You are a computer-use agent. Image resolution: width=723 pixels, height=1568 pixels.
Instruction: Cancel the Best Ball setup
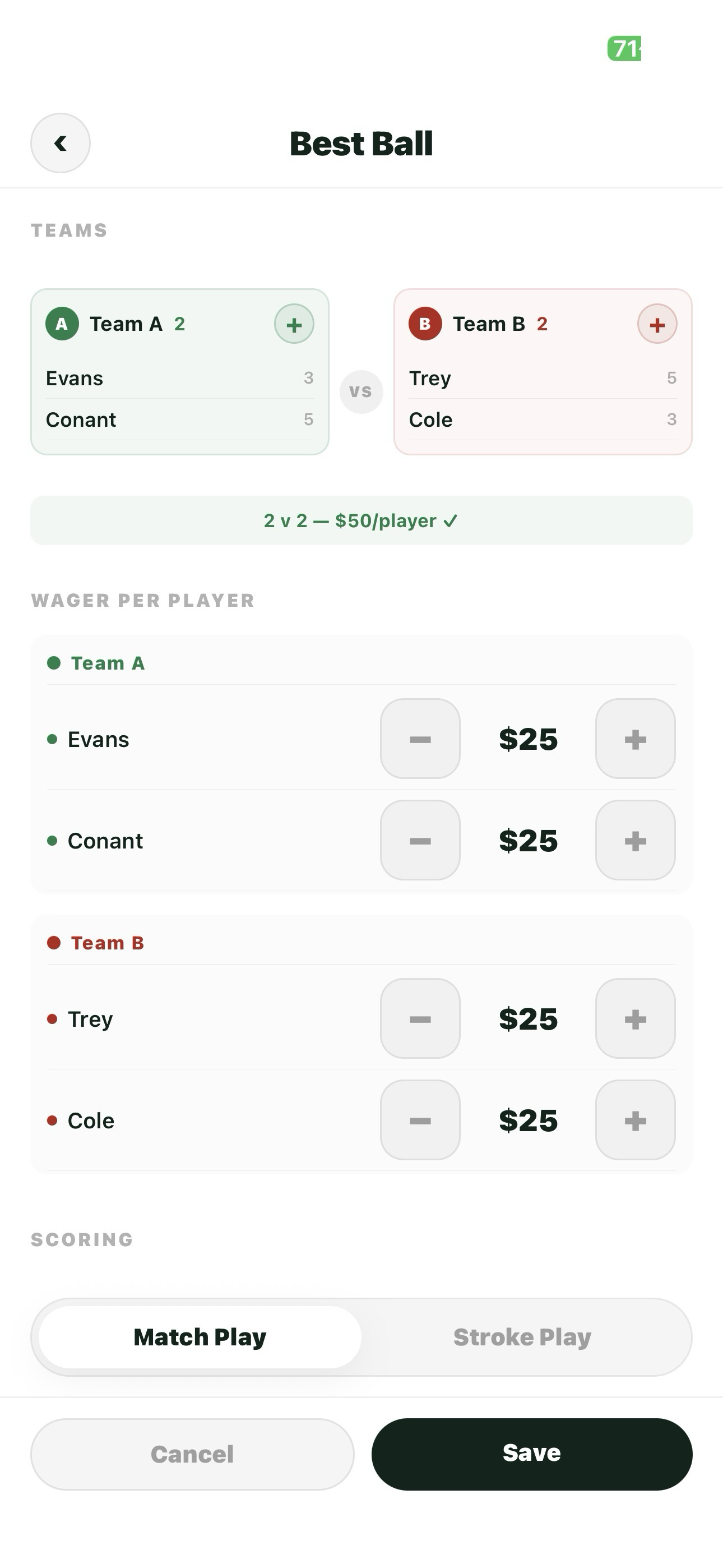[192, 1454]
